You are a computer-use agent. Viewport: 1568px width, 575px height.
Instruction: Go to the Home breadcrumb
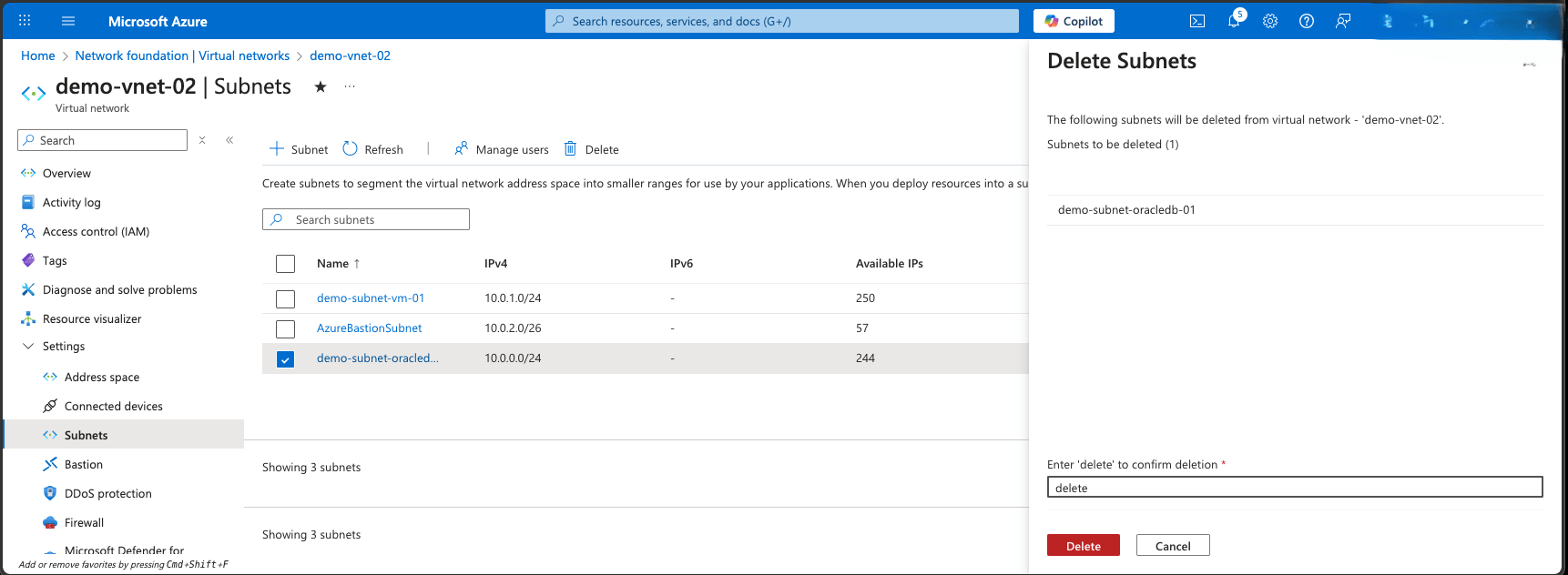[38, 55]
